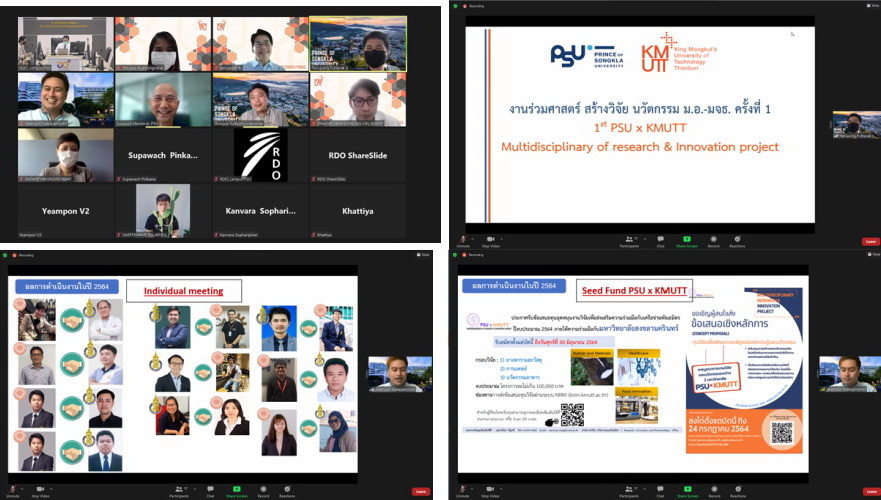This screenshot has width=881, height=500.
Task: Open Chat in the Individual meeting window
Action: [210, 491]
